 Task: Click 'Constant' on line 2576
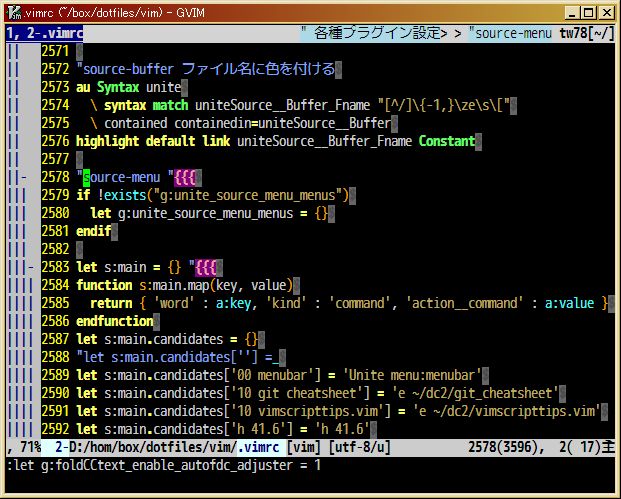[x=447, y=141]
